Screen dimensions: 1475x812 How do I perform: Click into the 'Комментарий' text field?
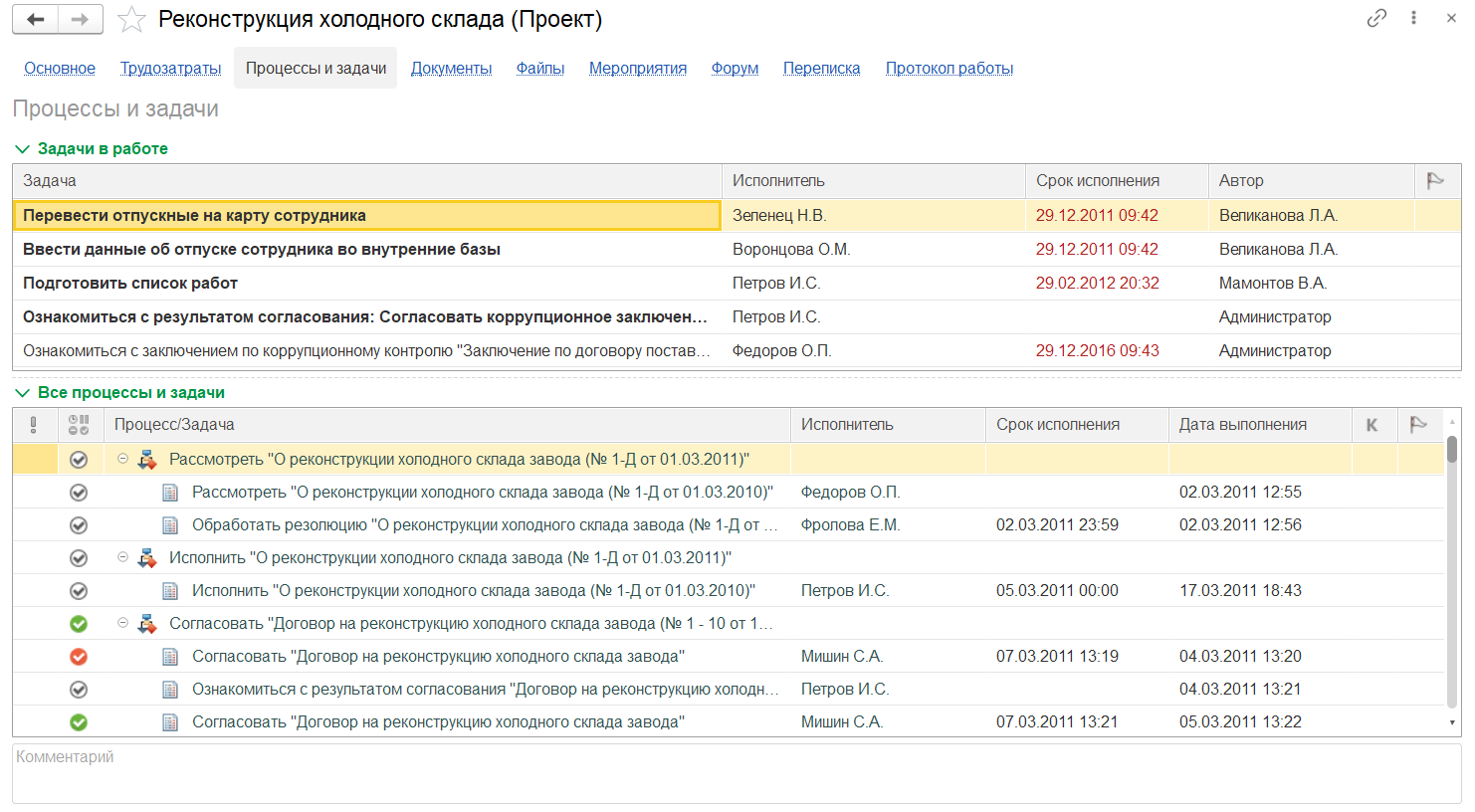click(x=737, y=774)
